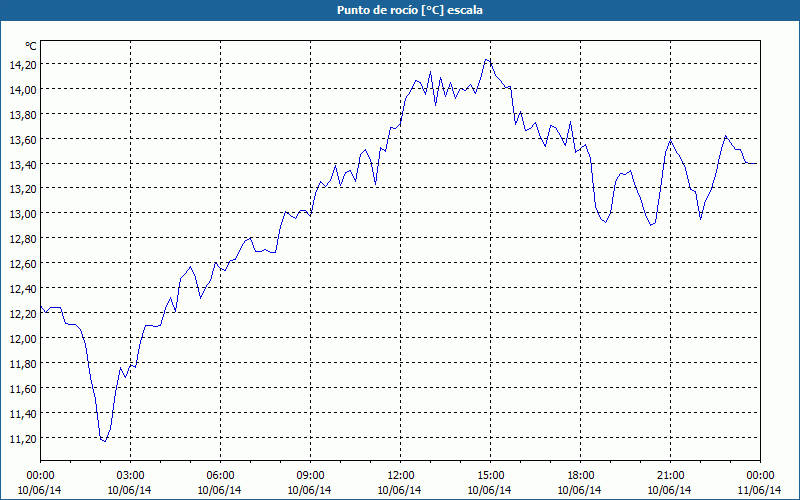Viewport: 800px width, 500px height.
Task: Select the 11,60 y-axis label
Action: (23, 389)
